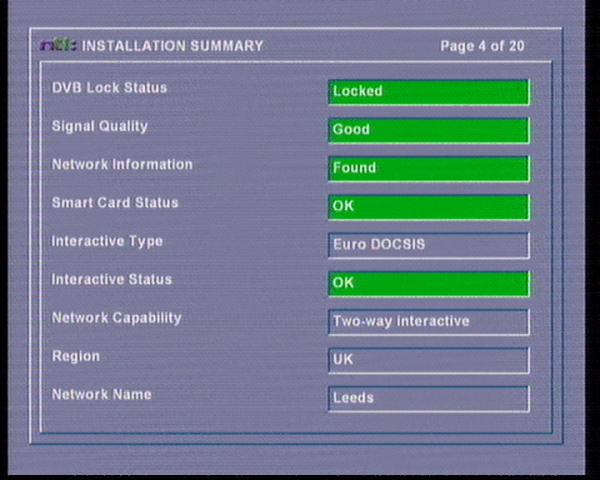The width and height of the screenshot is (600, 480).
Task: Click the ntl logo in the header
Action: pos(58,45)
